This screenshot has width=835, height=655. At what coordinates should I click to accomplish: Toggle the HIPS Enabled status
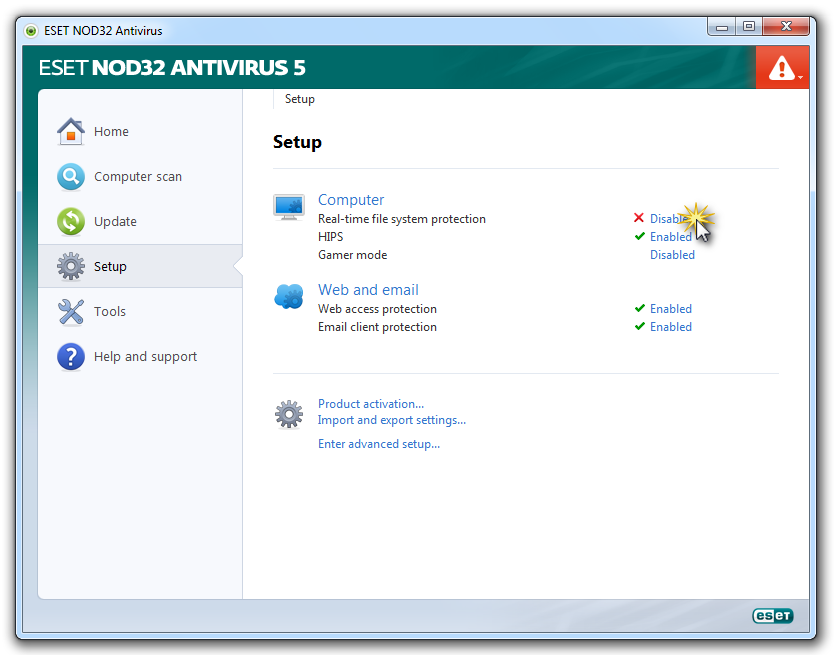[670, 236]
